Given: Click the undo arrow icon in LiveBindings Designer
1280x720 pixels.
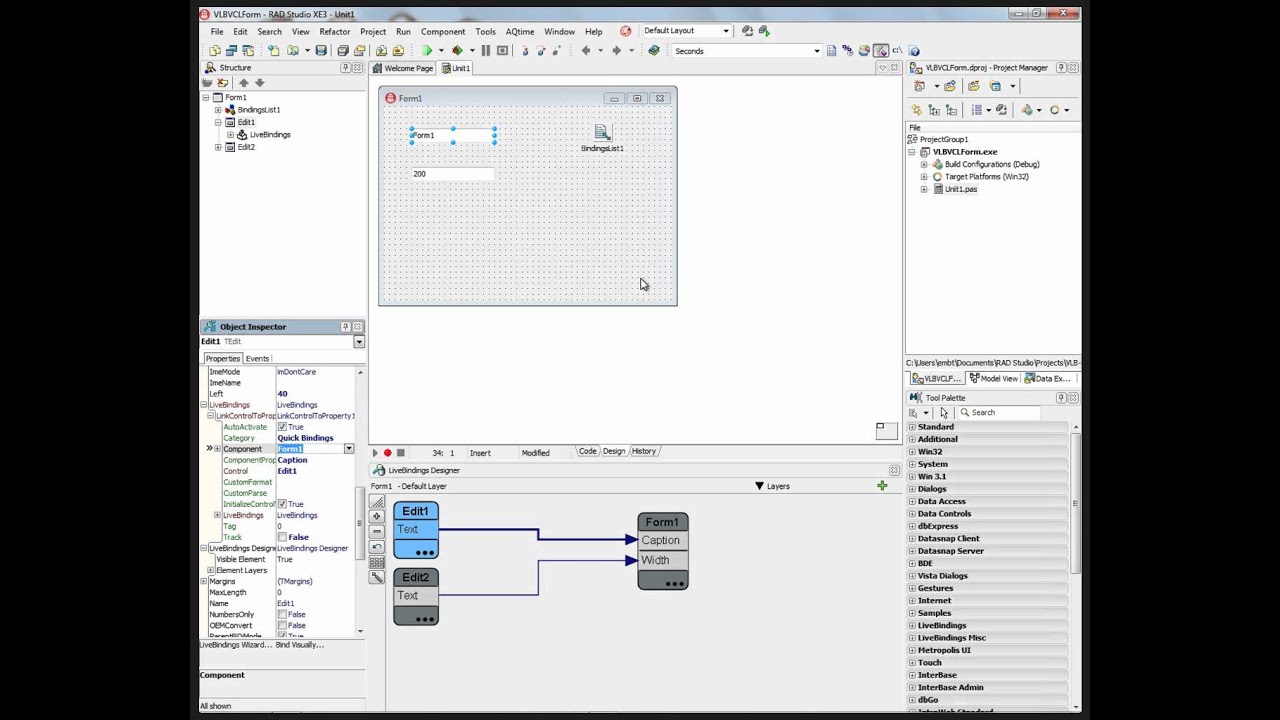Looking at the screenshot, I should (377, 547).
